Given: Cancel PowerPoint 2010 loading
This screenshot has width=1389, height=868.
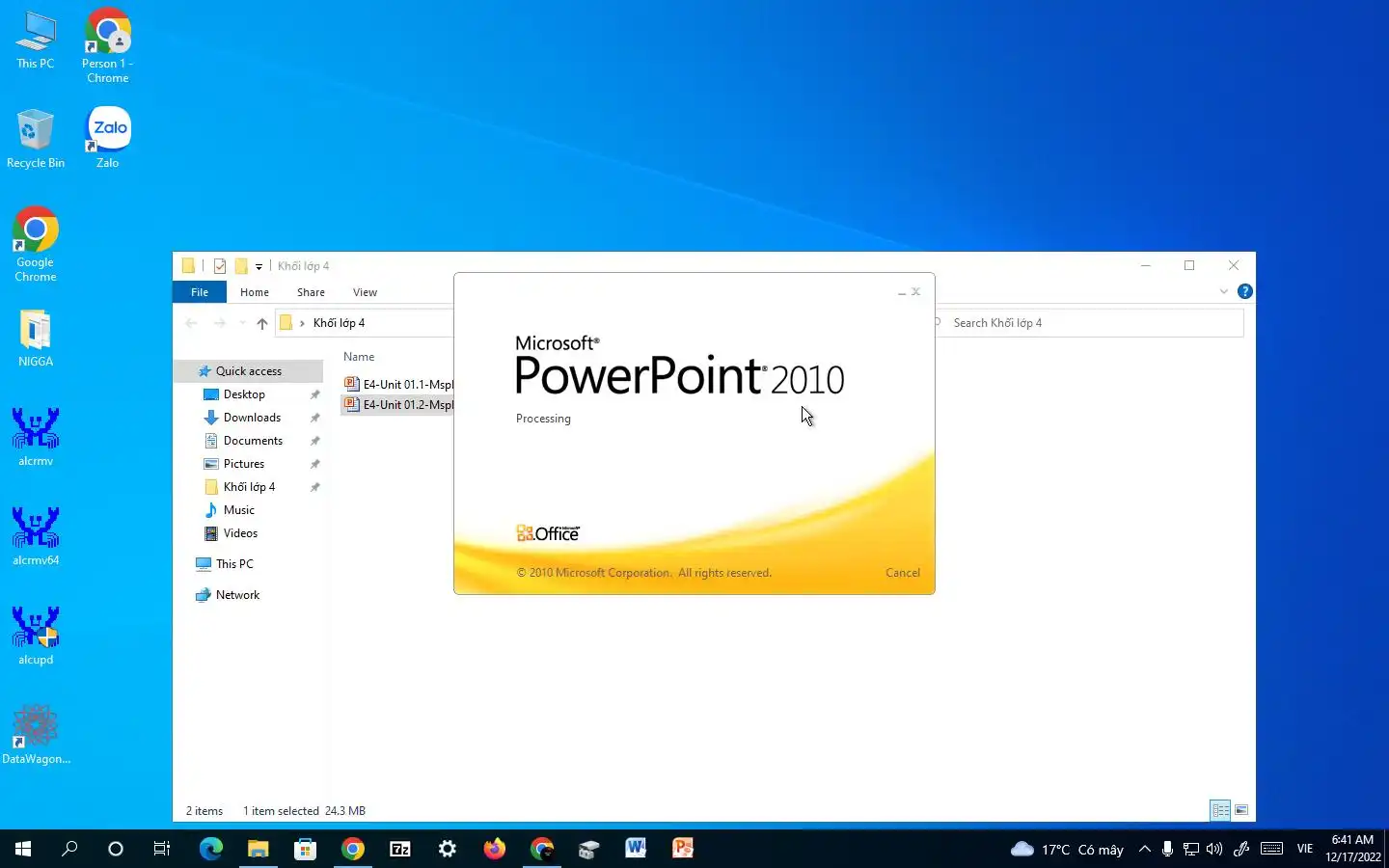Looking at the screenshot, I should (902, 573).
